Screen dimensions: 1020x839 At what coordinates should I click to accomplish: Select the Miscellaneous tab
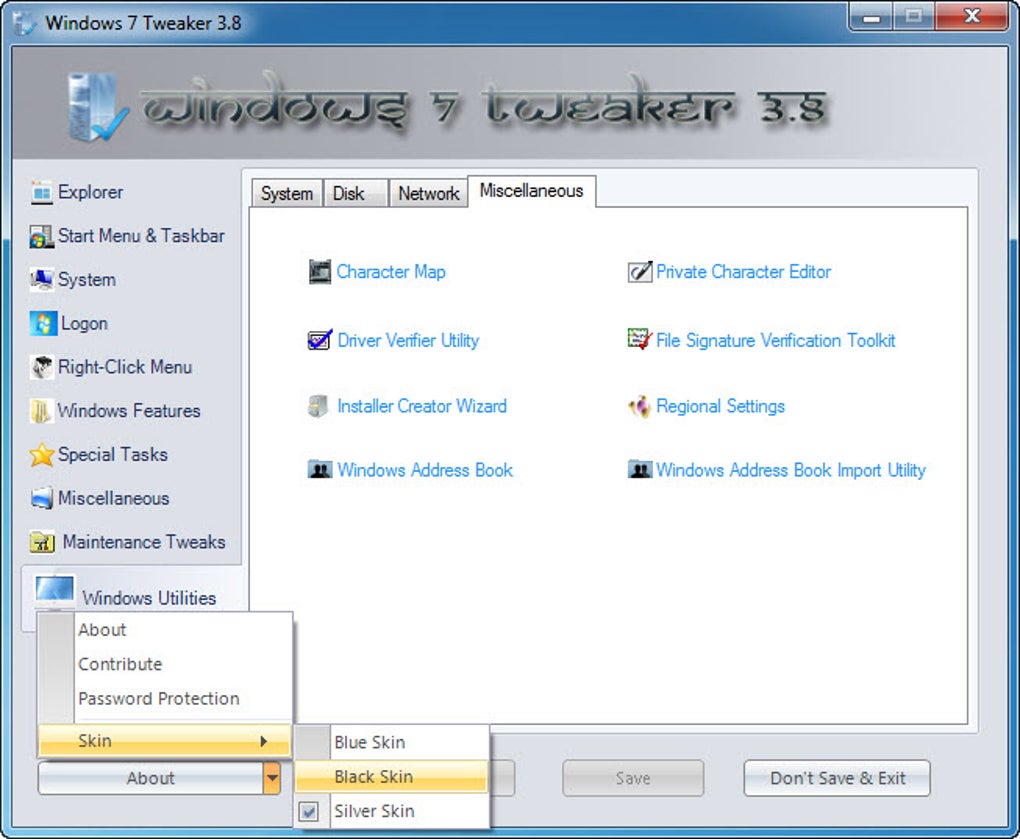(531, 191)
